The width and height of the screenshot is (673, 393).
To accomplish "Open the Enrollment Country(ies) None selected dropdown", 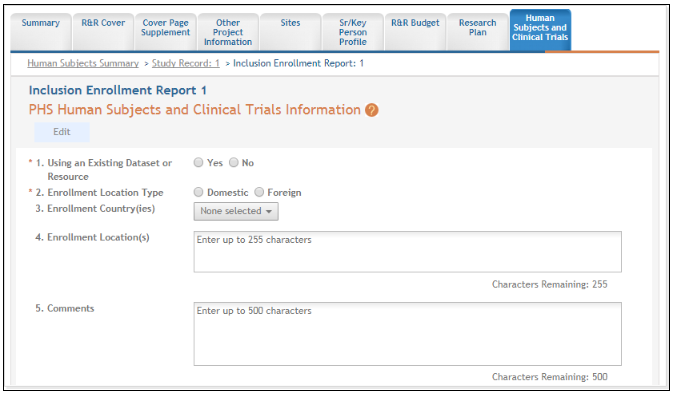I will (236, 211).
